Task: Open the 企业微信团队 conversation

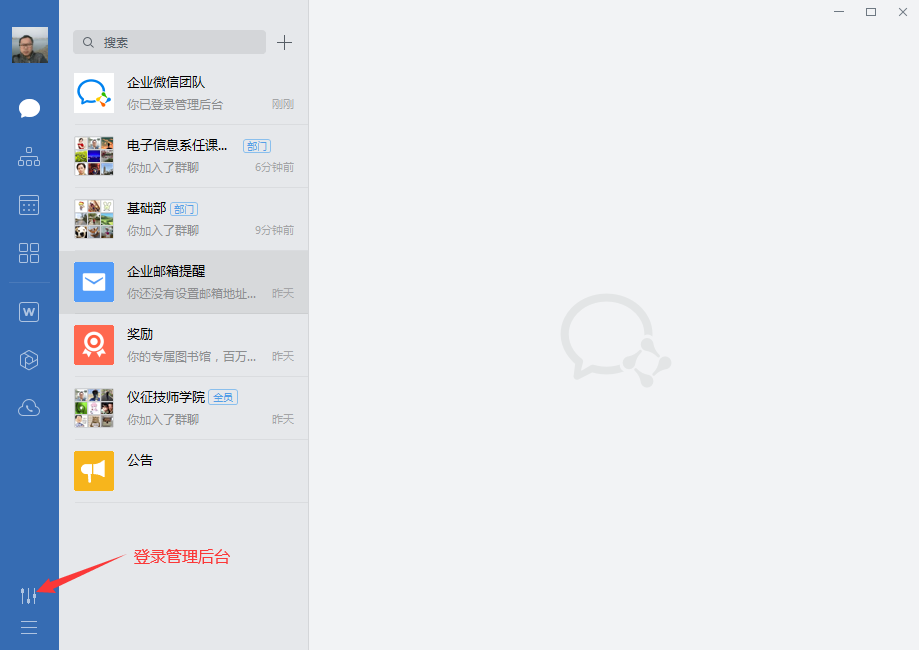Action: tap(184, 93)
